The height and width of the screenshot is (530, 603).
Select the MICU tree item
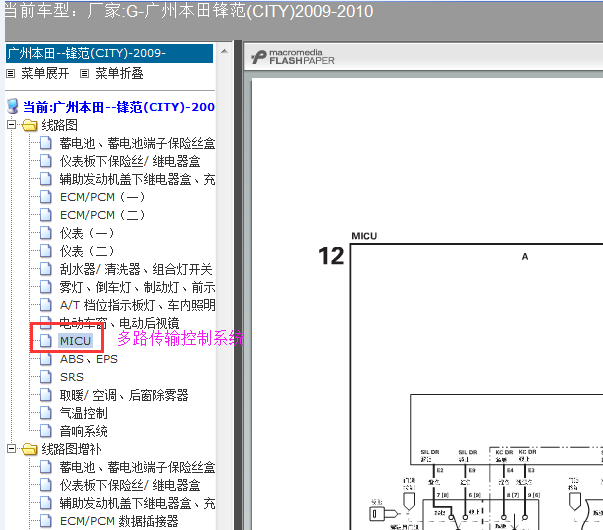[x=75, y=341]
